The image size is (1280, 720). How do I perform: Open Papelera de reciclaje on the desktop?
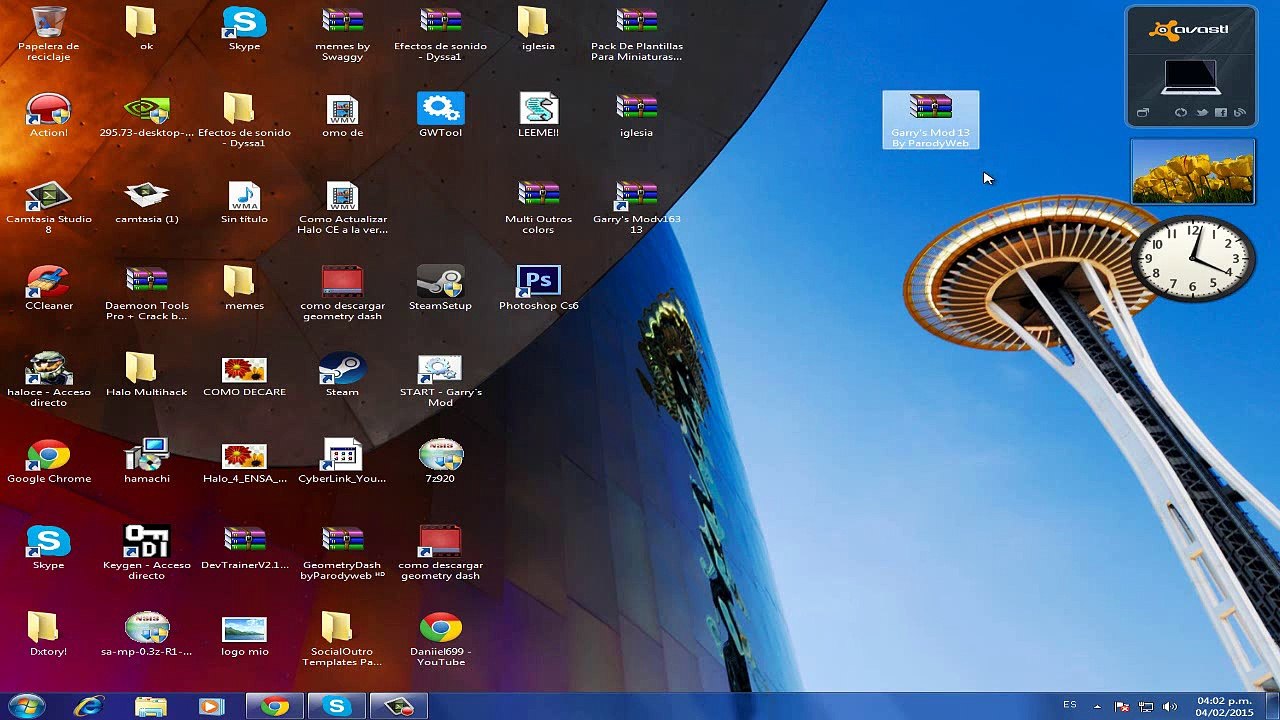click(x=48, y=33)
